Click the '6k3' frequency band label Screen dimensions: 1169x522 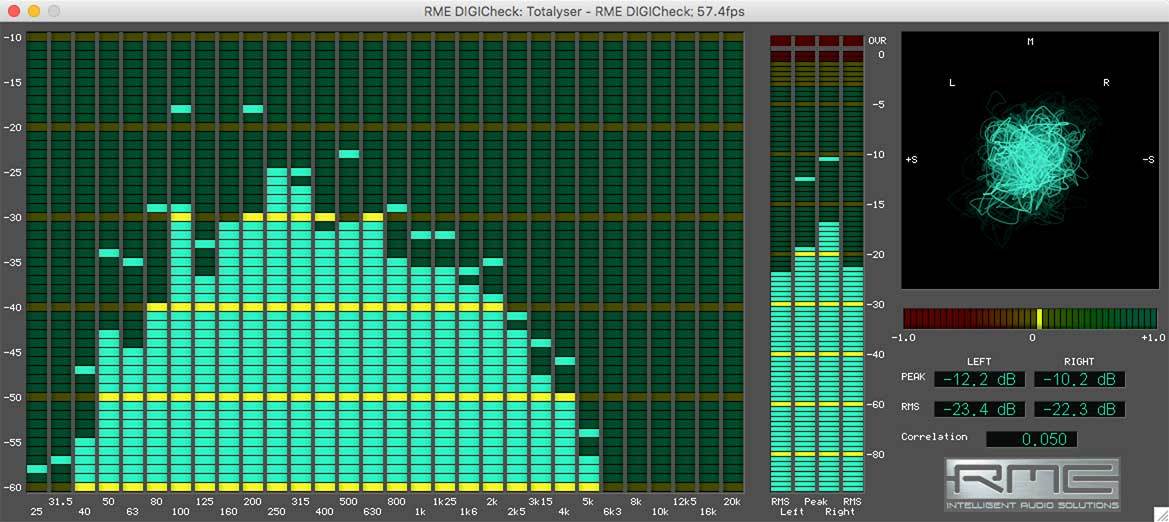coord(611,513)
